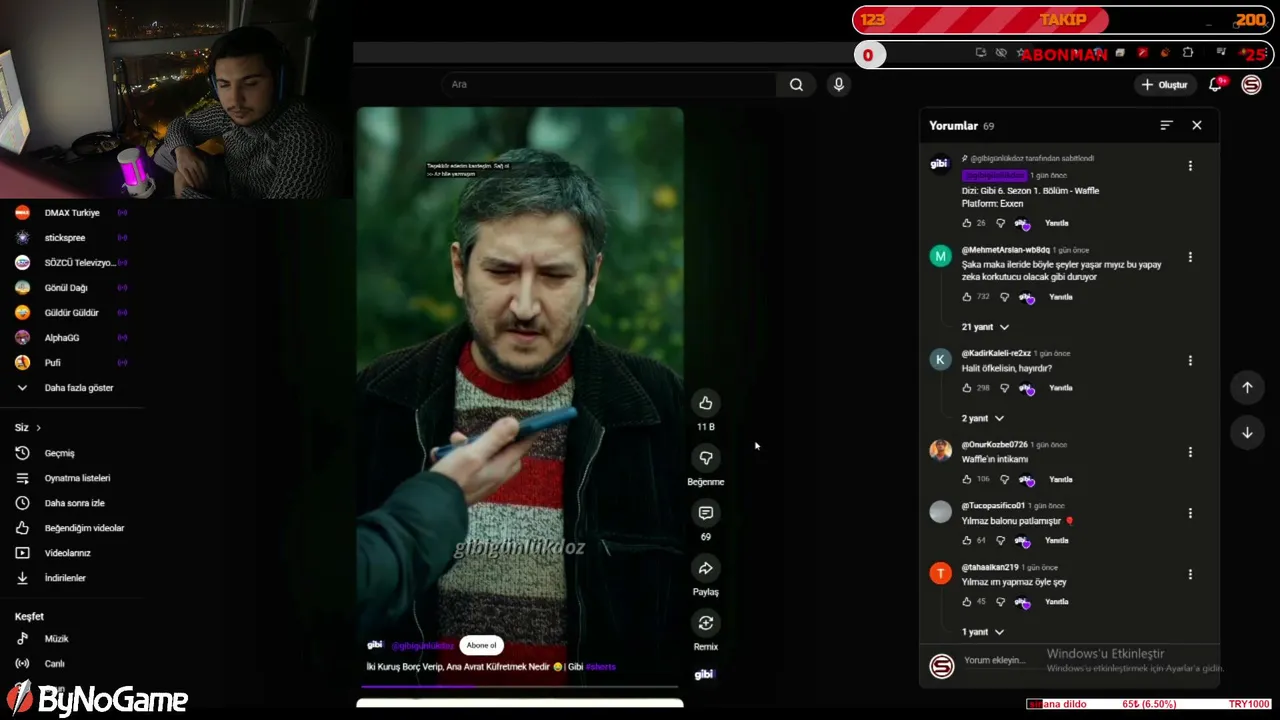Viewport: 1280px width, 720px height.
Task: Open gibi channel avatar under video
Action: 375,646
